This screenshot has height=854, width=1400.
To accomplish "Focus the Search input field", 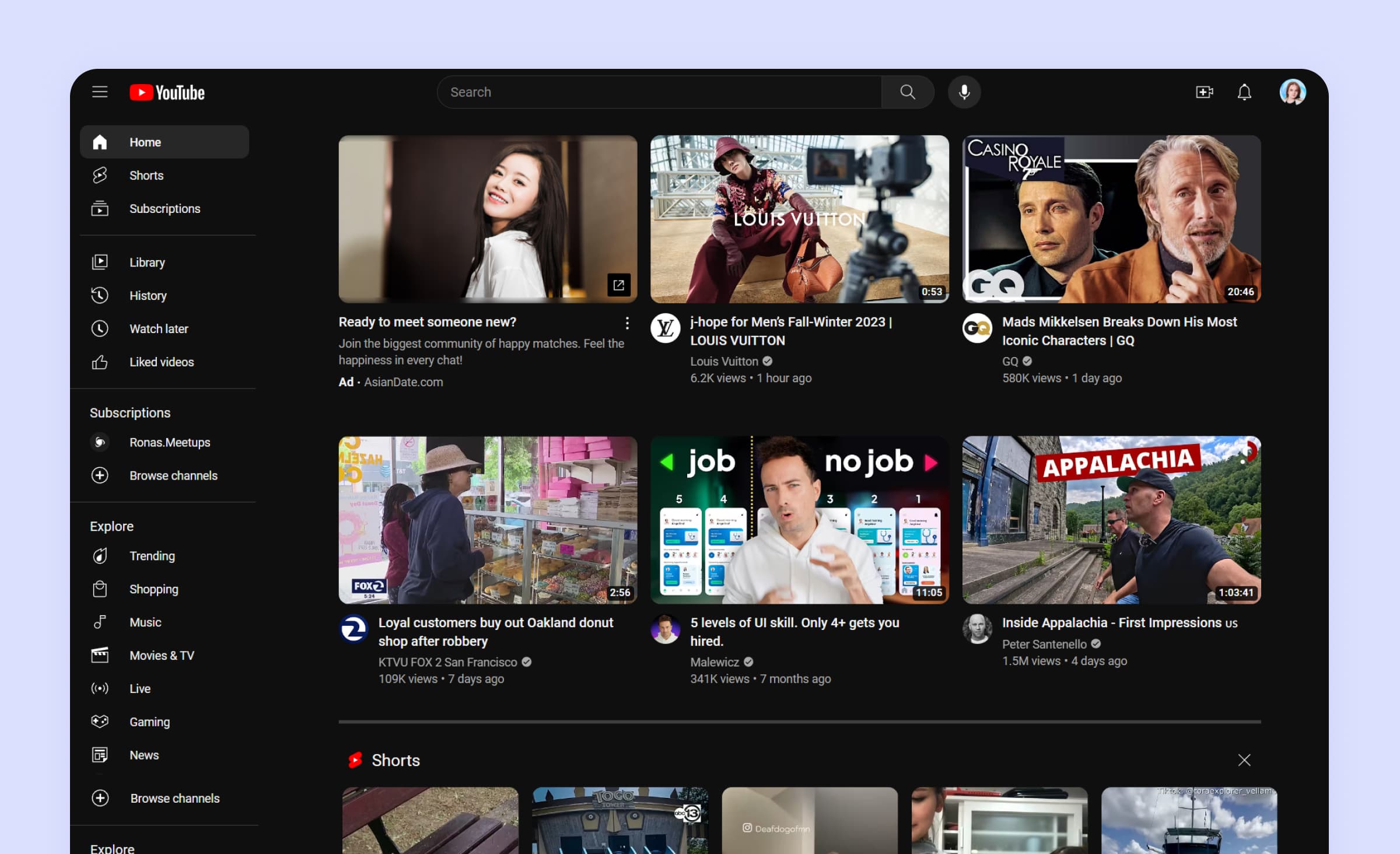I will [x=659, y=92].
